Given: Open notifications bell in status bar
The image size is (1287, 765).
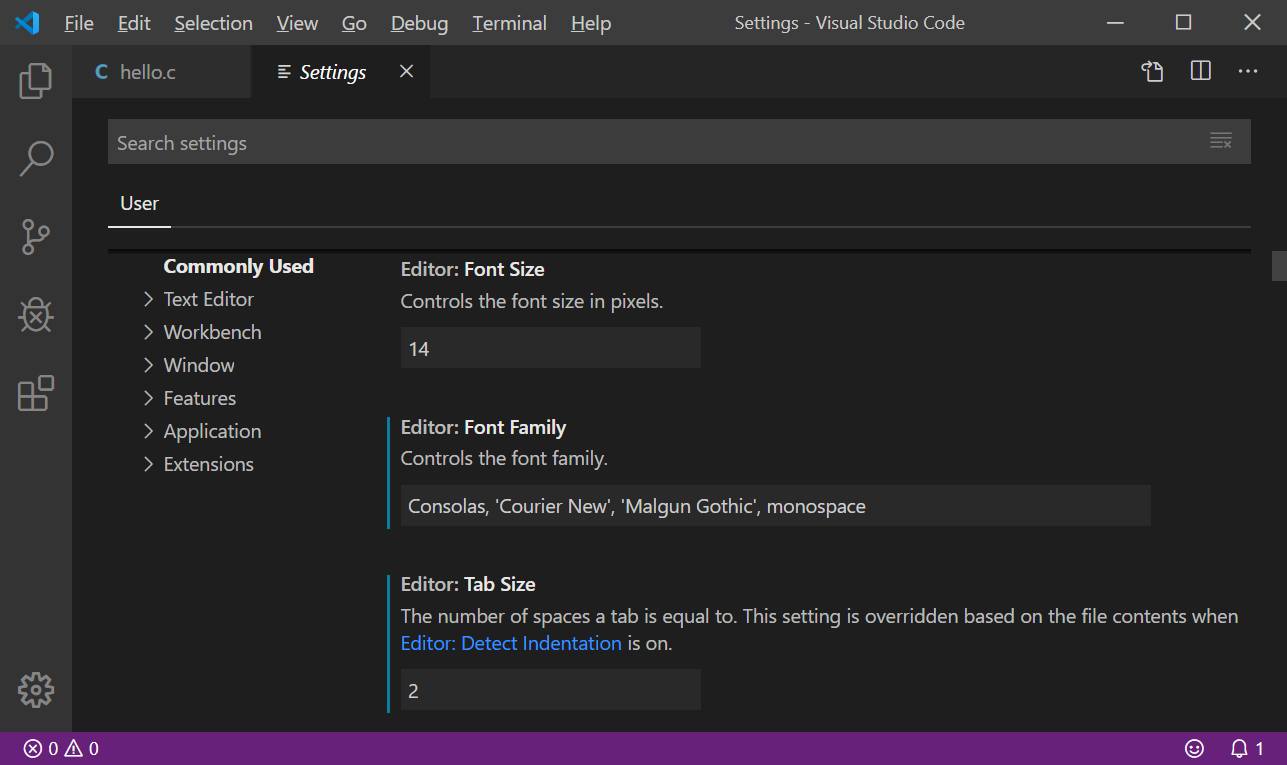Looking at the screenshot, I should tap(1246, 748).
